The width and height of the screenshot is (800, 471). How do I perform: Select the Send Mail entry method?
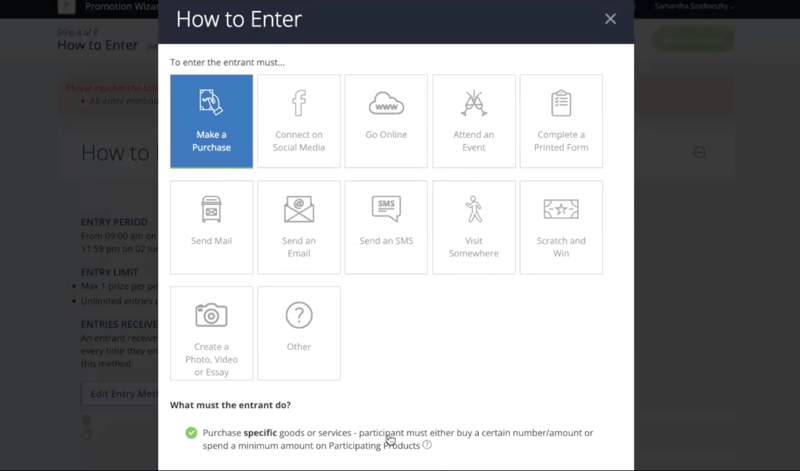211,227
